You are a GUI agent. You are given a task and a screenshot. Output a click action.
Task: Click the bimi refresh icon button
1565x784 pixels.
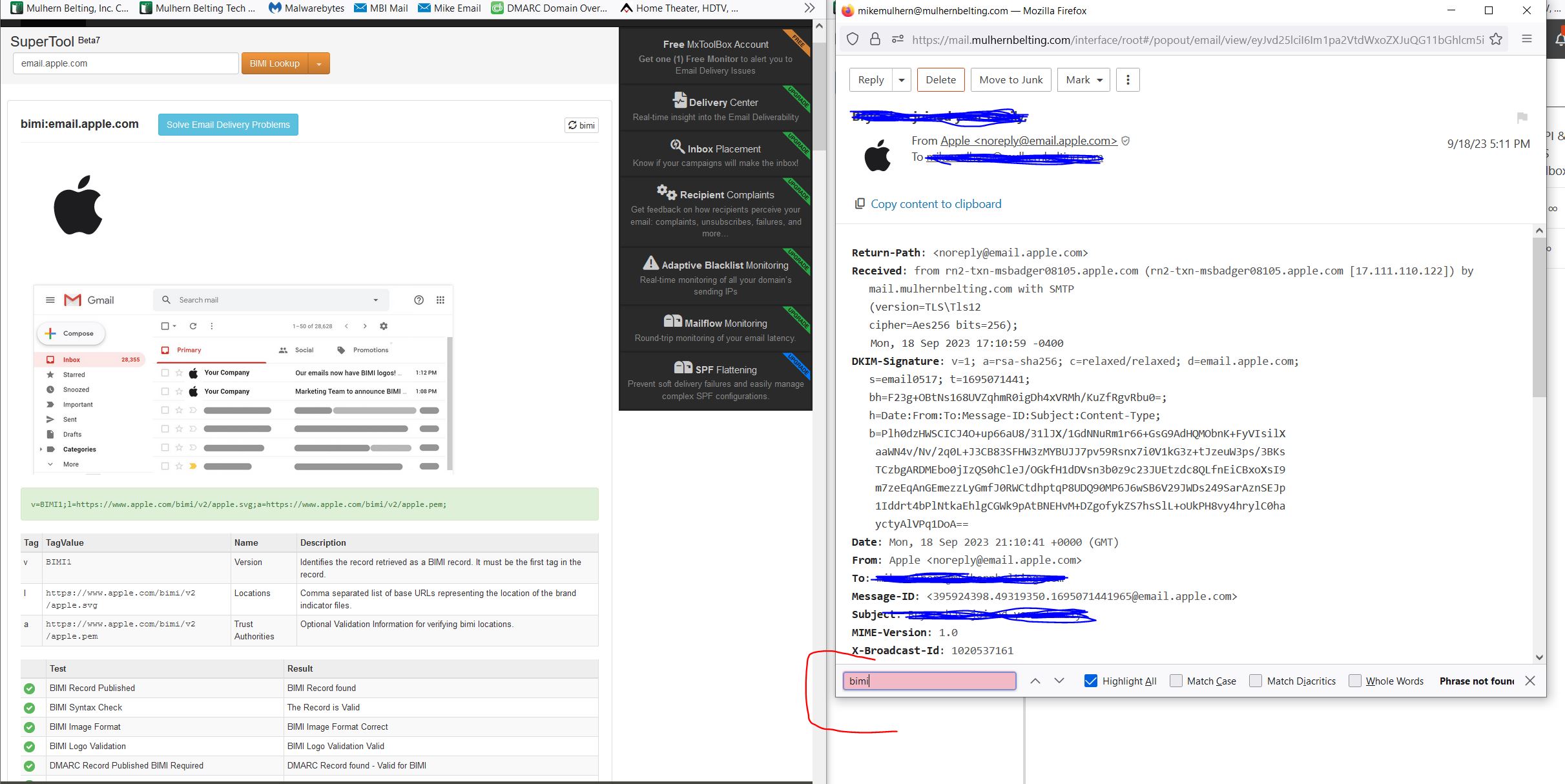(581, 125)
